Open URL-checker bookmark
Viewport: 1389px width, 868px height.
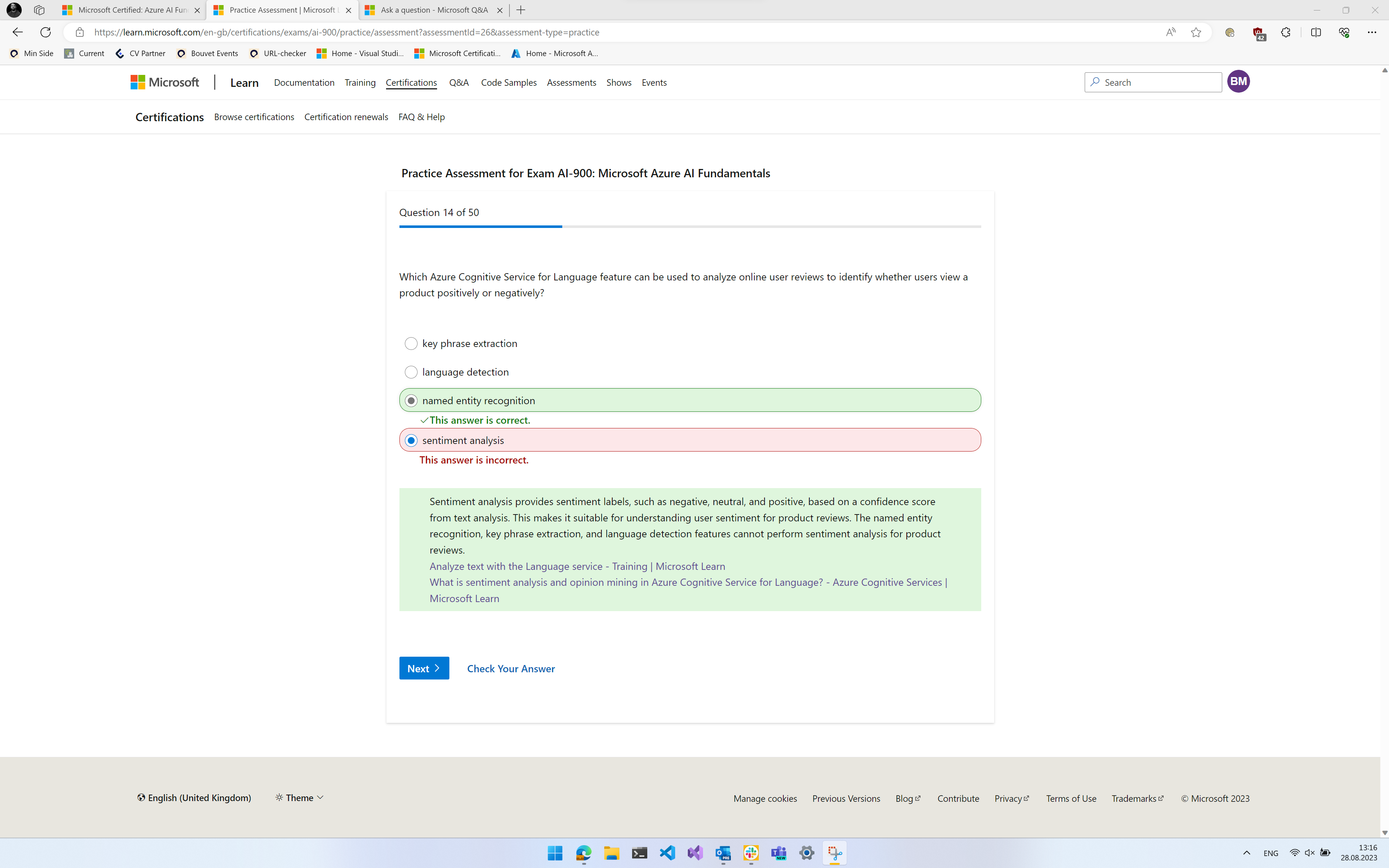[x=278, y=54]
